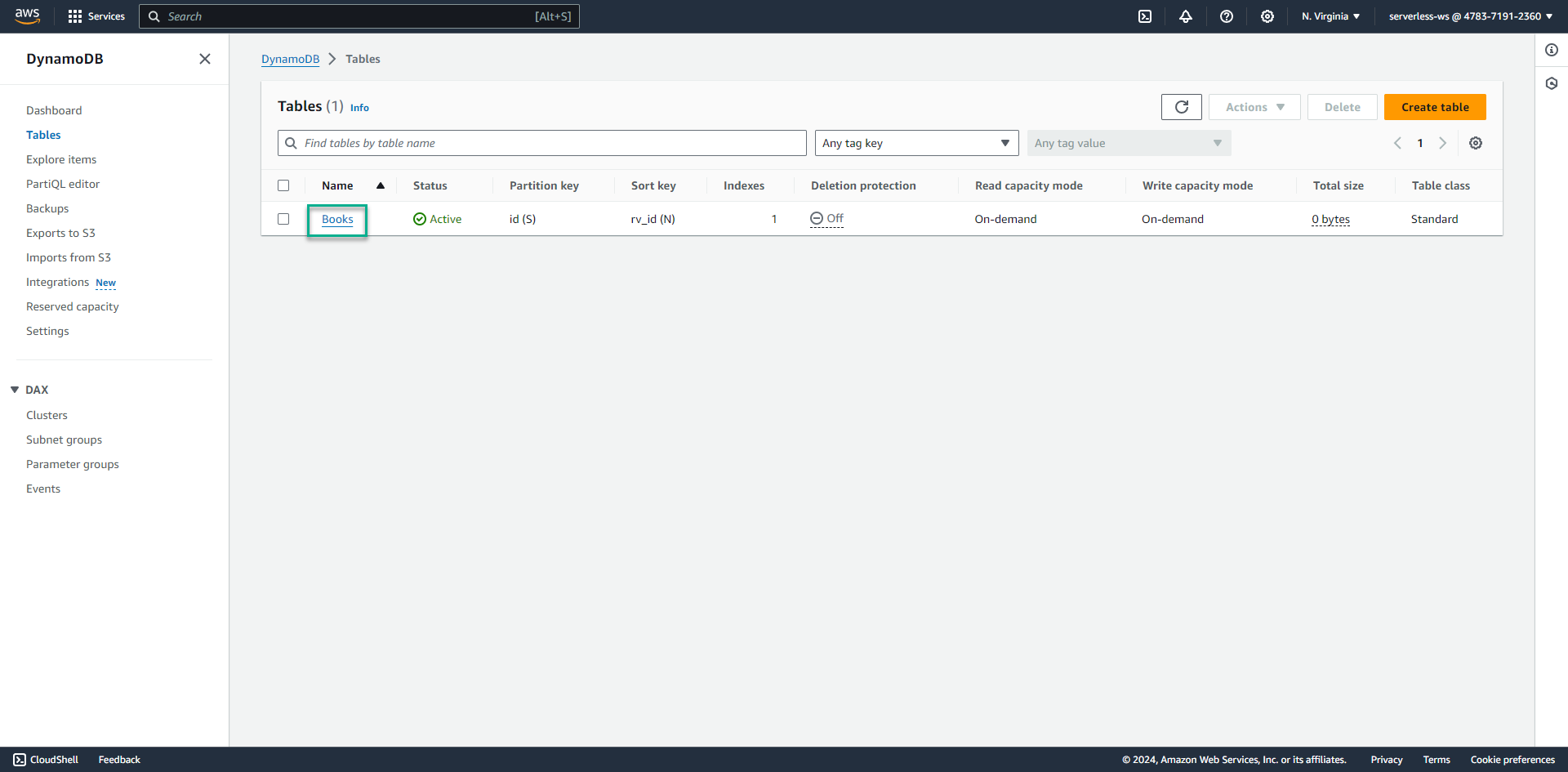Go to next page of tables

tap(1443, 143)
